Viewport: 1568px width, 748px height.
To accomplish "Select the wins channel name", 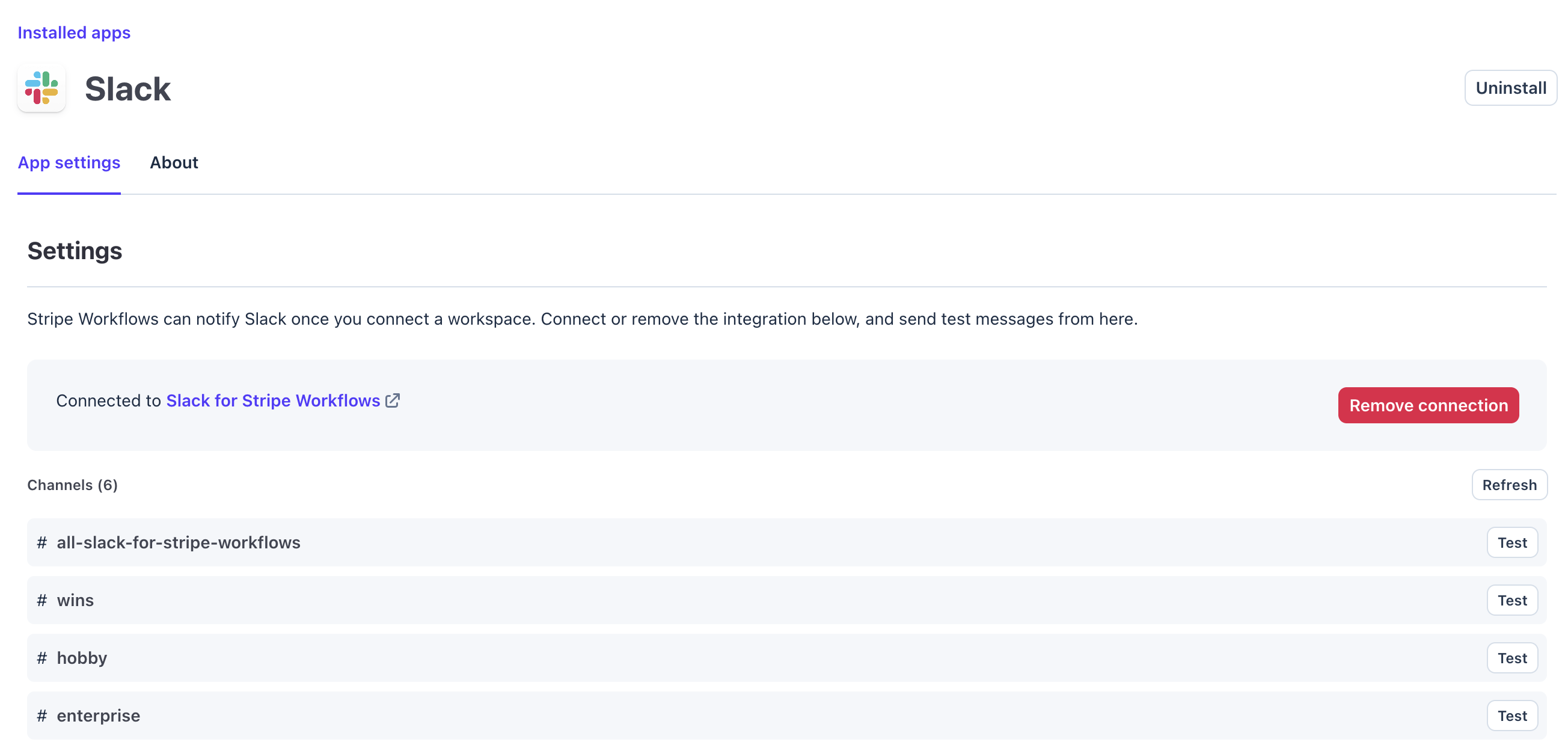I will (x=76, y=601).
